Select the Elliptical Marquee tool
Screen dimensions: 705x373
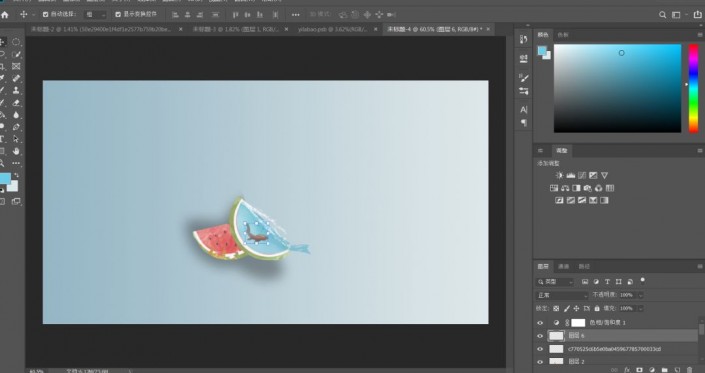[x=16, y=42]
